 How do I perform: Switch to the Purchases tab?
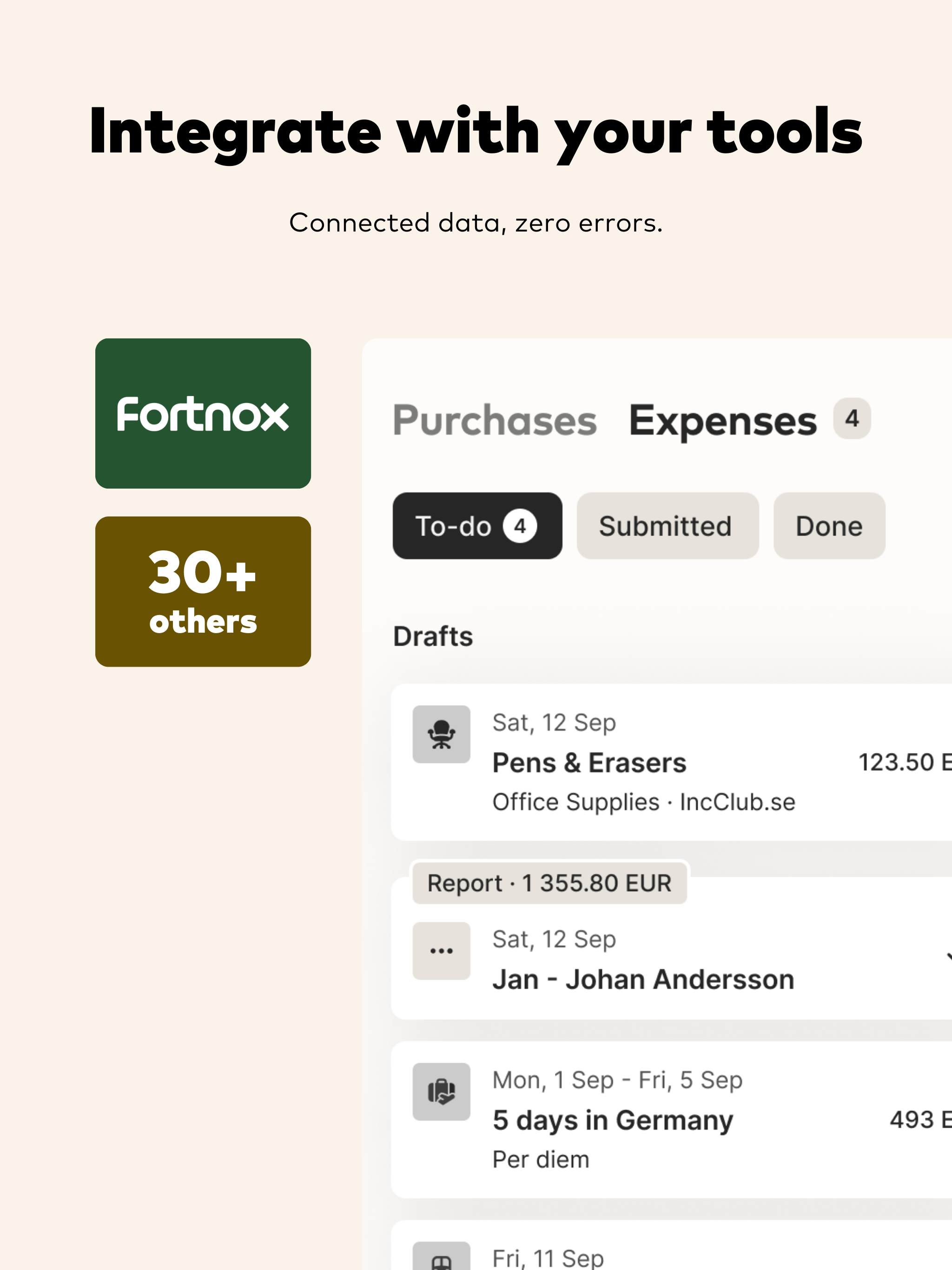click(x=495, y=421)
